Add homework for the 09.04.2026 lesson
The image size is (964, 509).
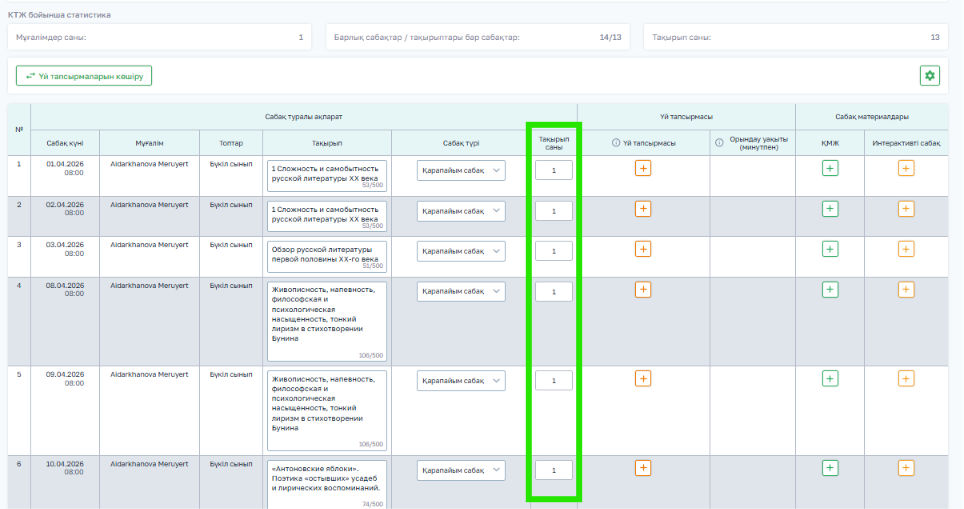tap(643, 379)
